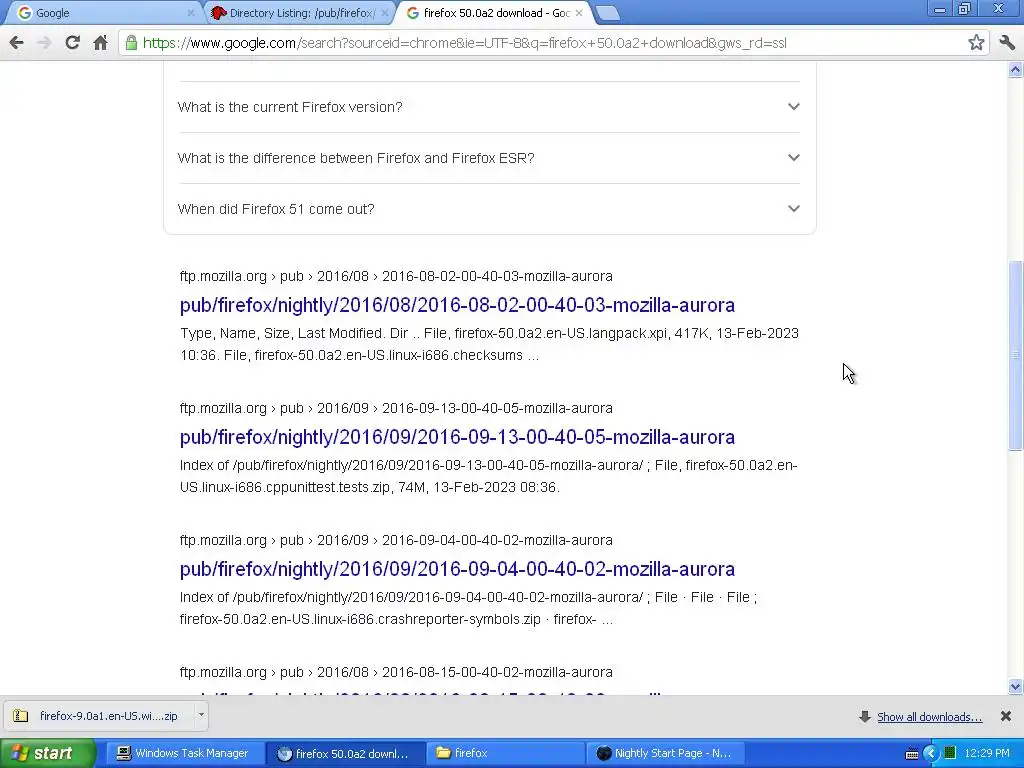Open the downloaded firefox-9.0a1 zip file
This screenshot has height=768, width=1024.
pos(101,716)
